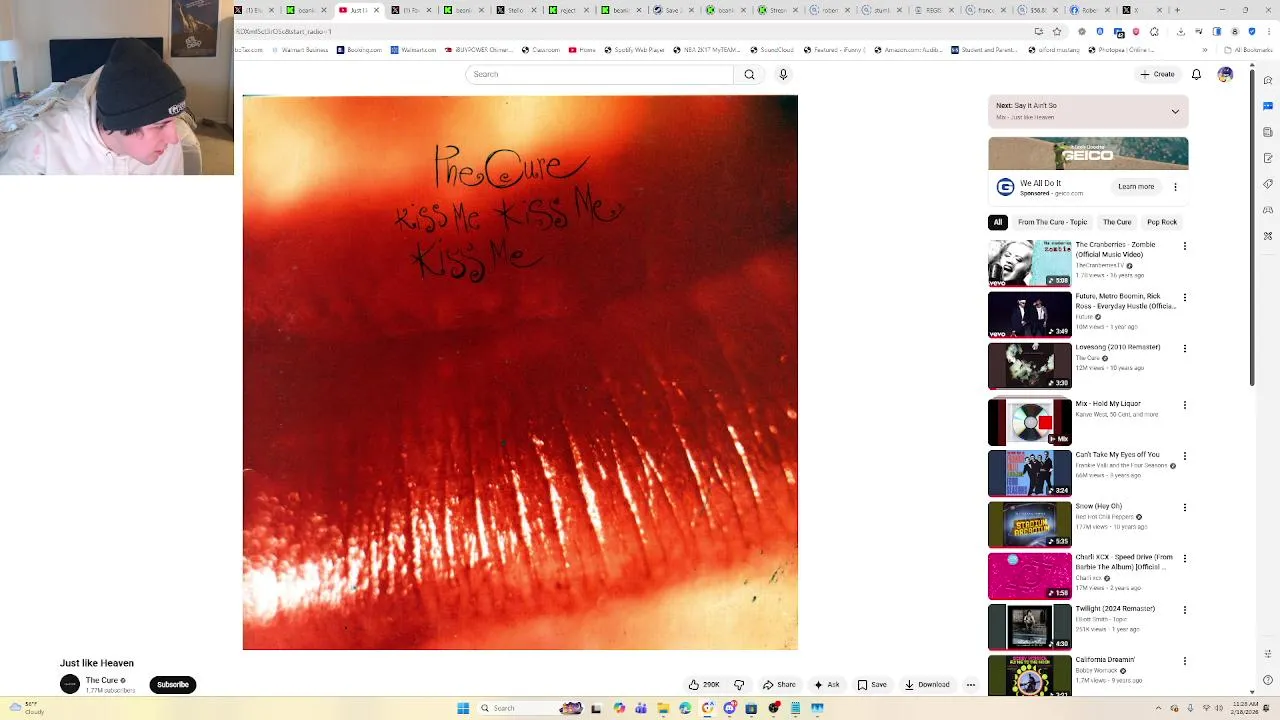Click the search magnifier button
The height and width of the screenshot is (720, 1280).
(749, 74)
